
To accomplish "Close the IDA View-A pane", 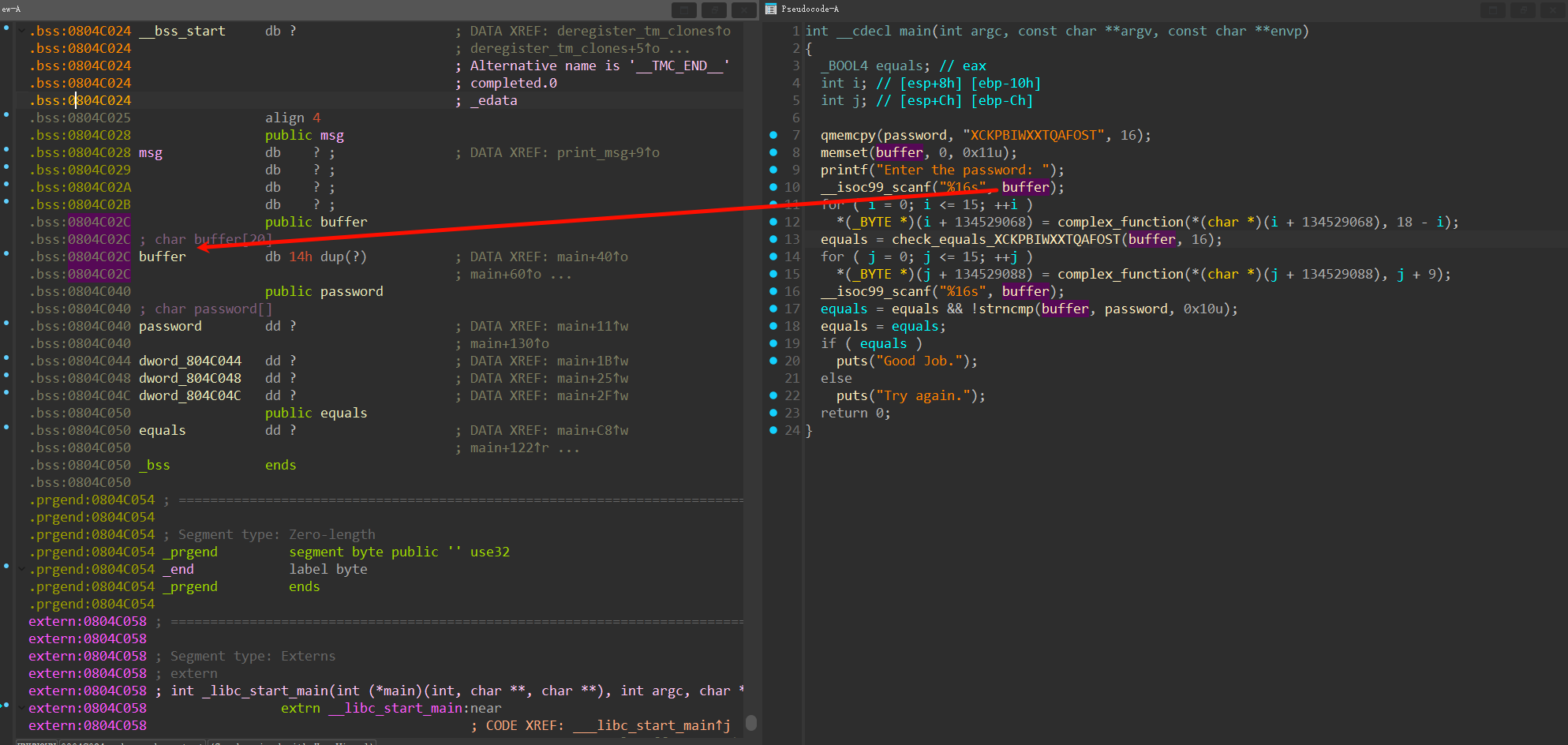I will tap(744, 9).
